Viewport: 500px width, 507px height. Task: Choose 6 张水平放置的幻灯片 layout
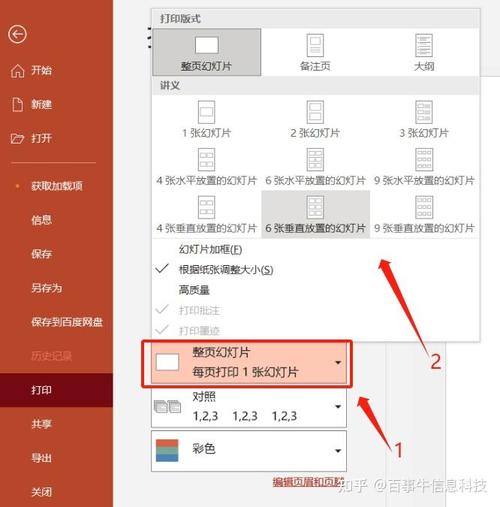(315, 167)
